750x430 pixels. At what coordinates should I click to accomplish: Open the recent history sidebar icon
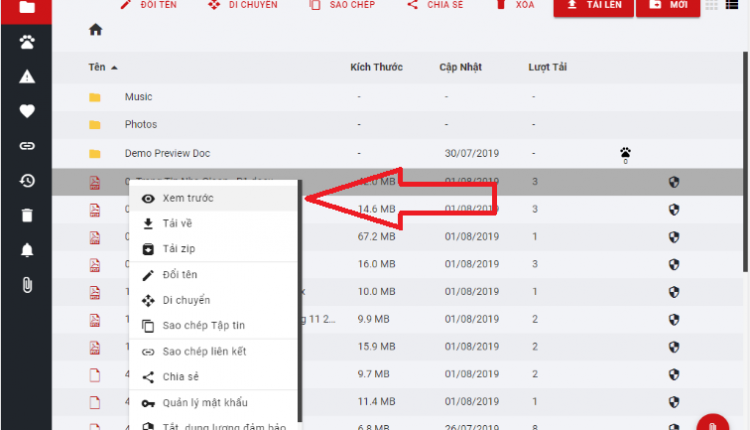[27, 181]
